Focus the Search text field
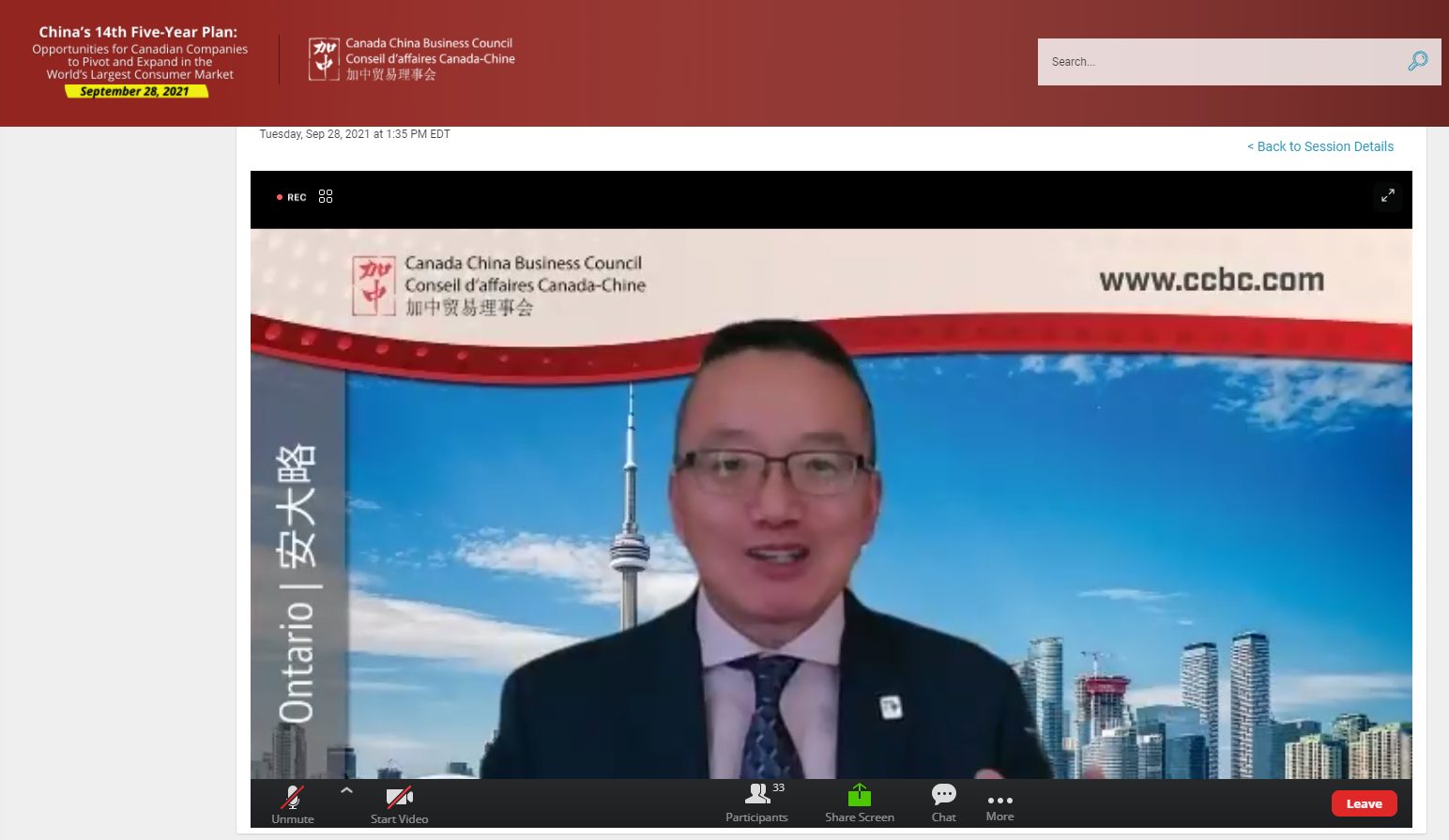This screenshot has height=840, width=1449. (x=1220, y=62)
